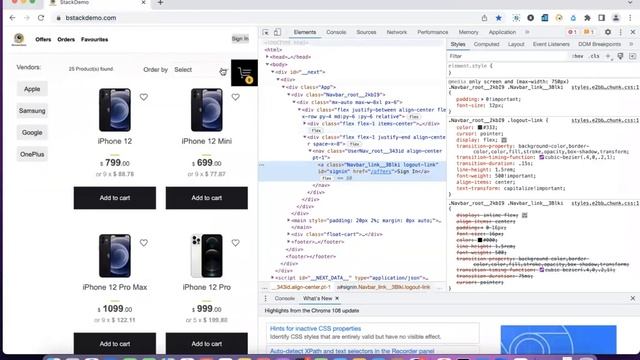The image size is (640, 360).
Task: Activate DevTools inspect element picker
Action: pyautogui.click(x=266, y=32)
